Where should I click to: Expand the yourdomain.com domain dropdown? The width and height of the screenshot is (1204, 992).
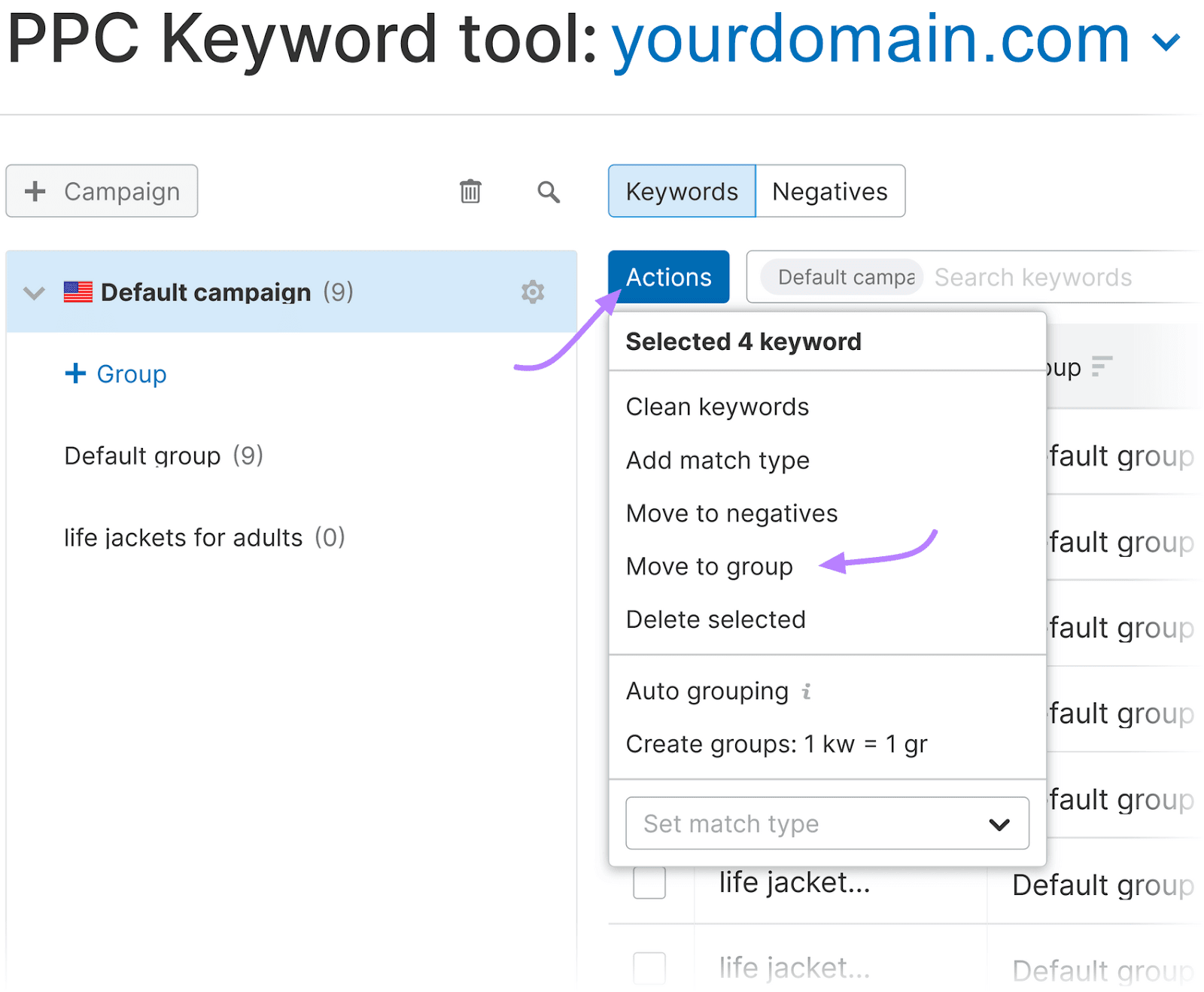[1166, 42]
